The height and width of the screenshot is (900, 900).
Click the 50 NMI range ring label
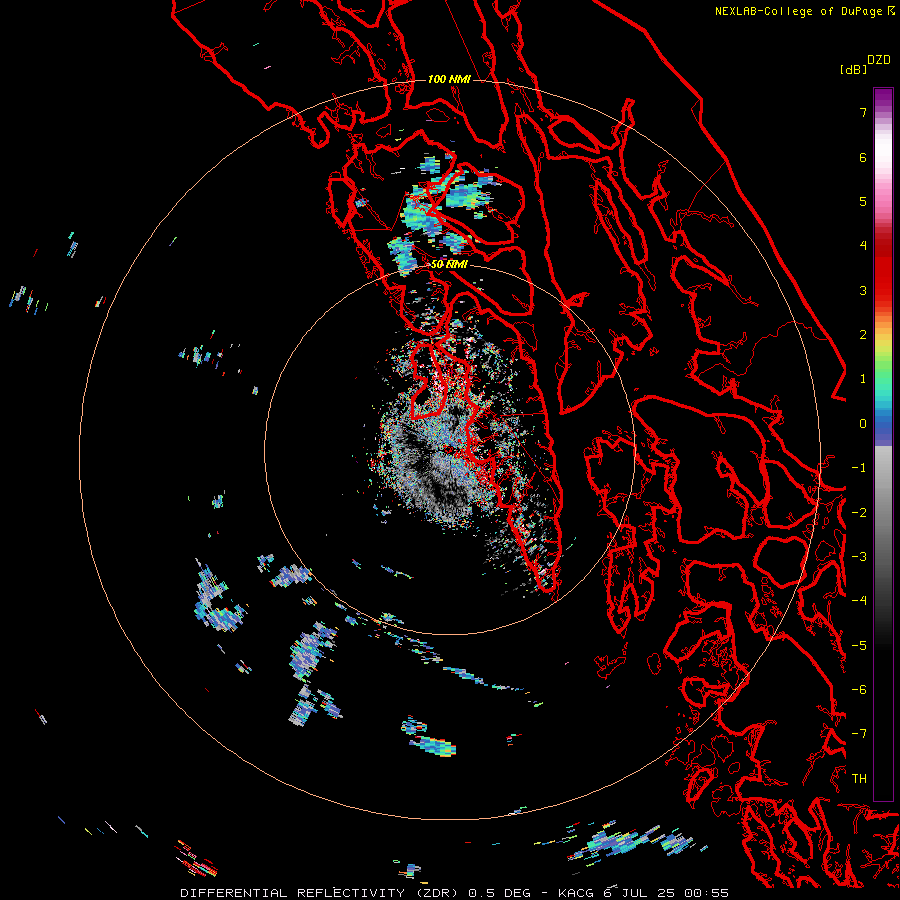click(449, 265)
